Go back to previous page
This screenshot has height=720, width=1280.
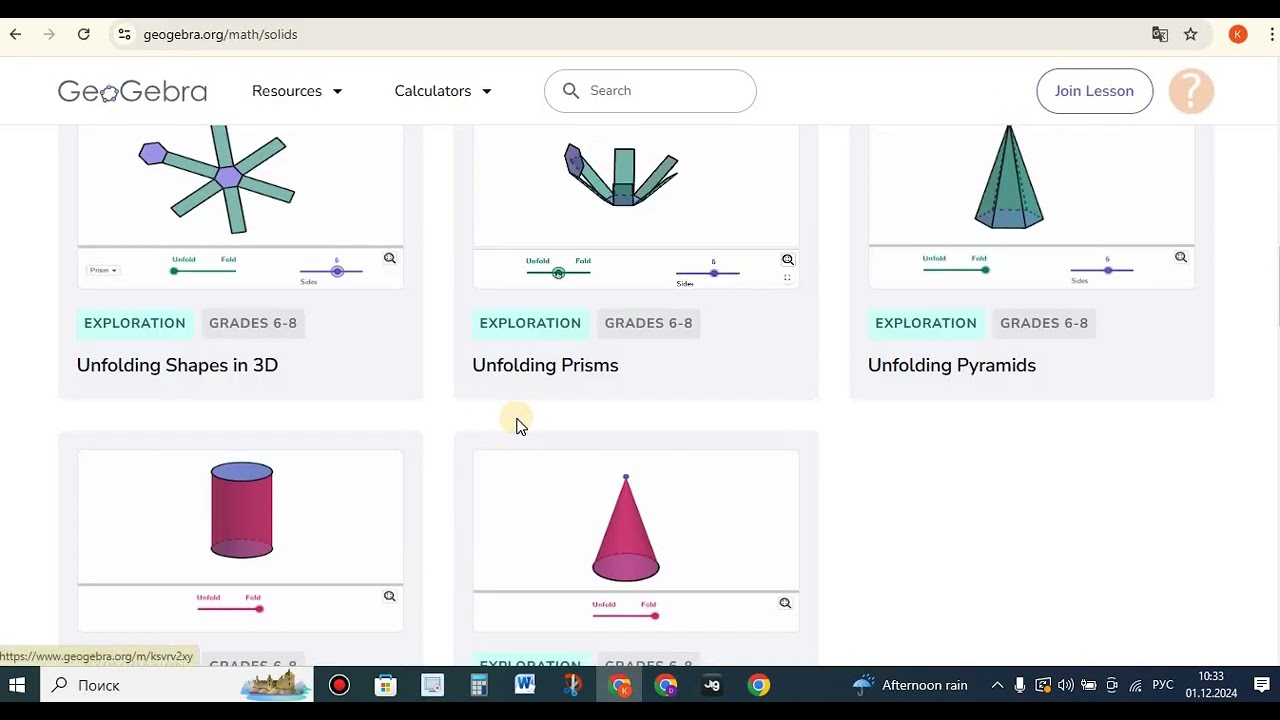click(15, 34)
